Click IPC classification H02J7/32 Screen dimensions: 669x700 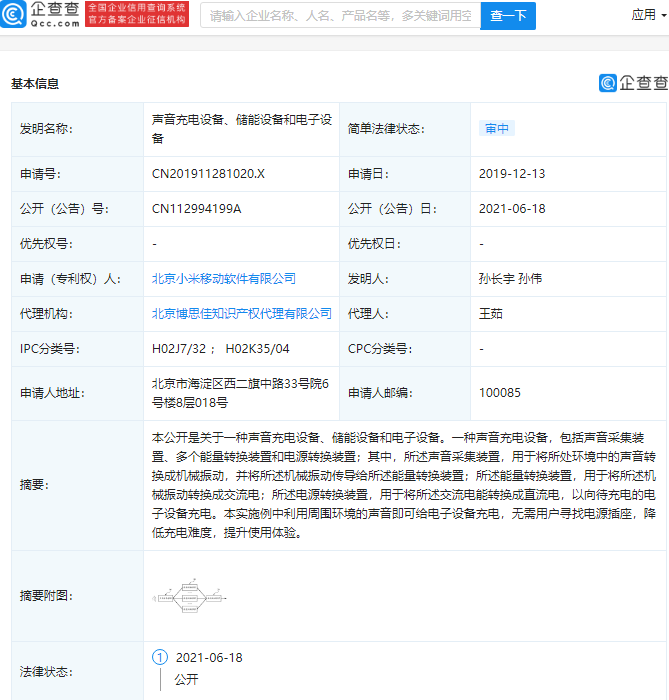[179, 349]
